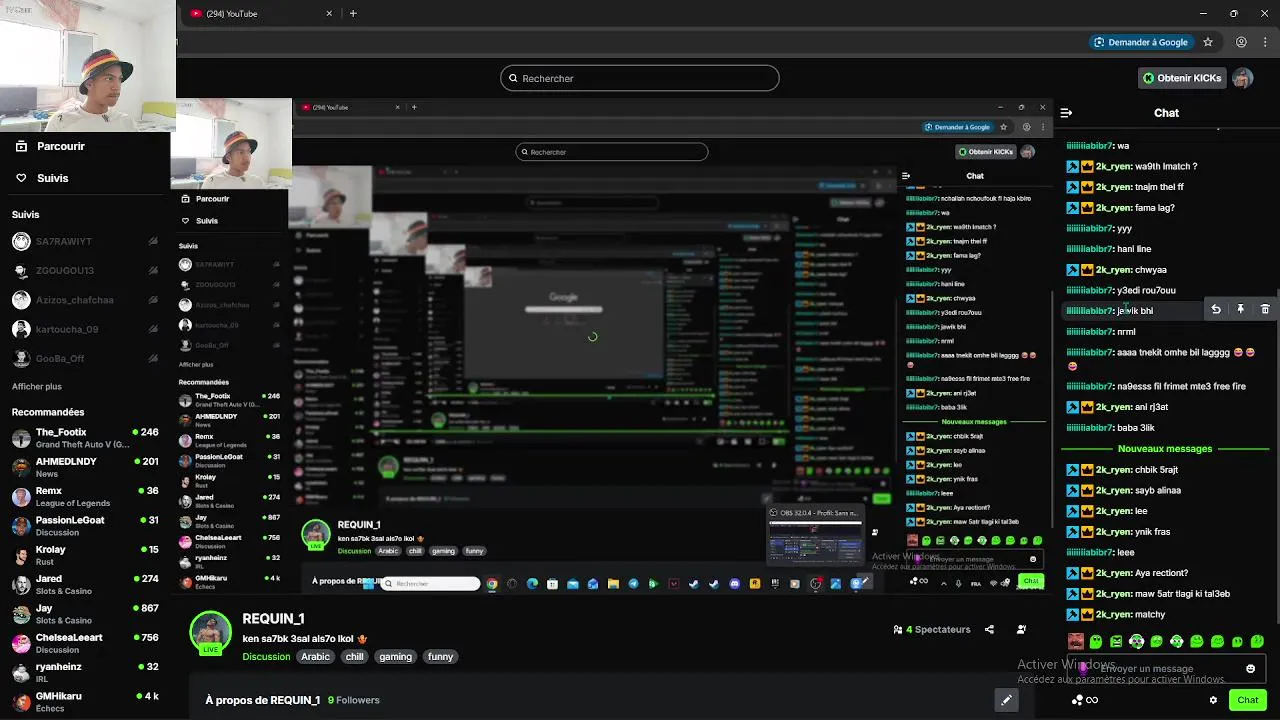Share the stream with the share icon
This screenshot has height=720, width=1280.
tap(989, 629)
